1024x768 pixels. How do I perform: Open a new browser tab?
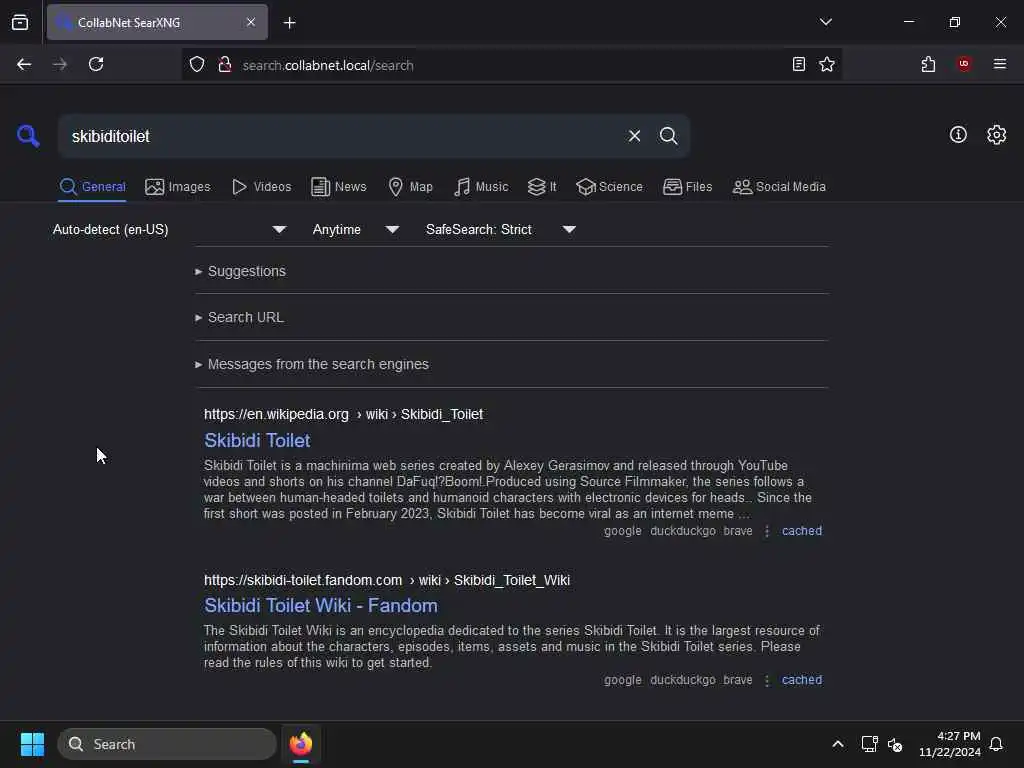coord(289,23)
